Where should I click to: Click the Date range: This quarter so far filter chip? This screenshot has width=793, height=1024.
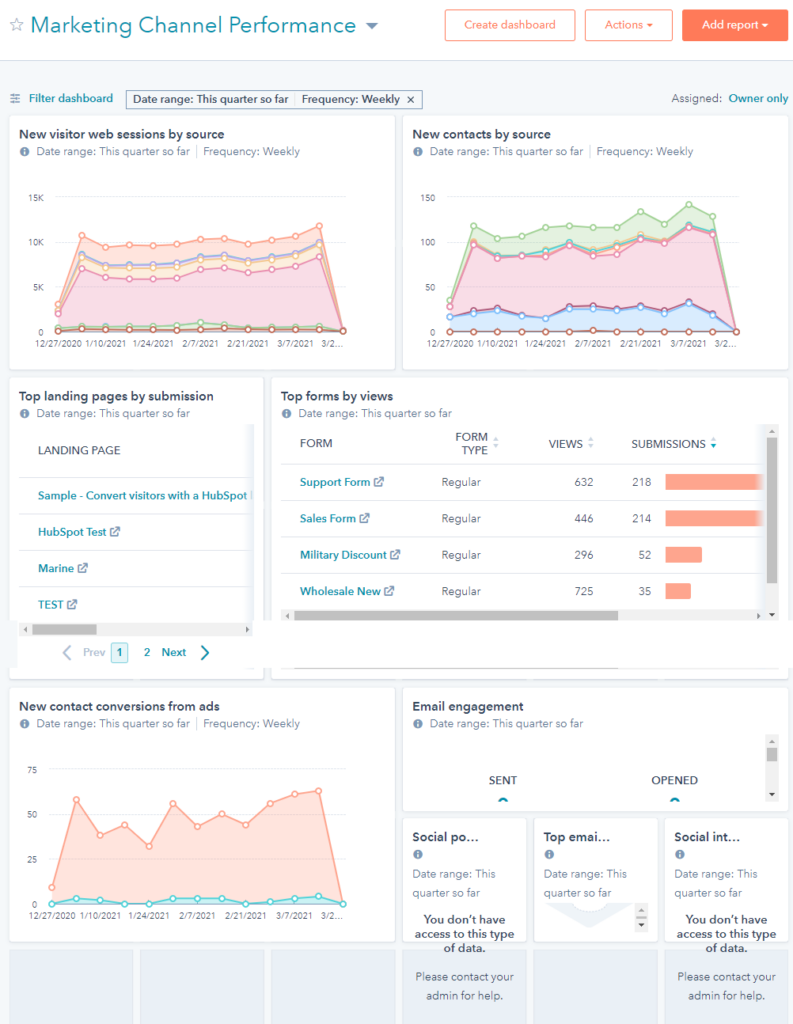click(210, 99)
